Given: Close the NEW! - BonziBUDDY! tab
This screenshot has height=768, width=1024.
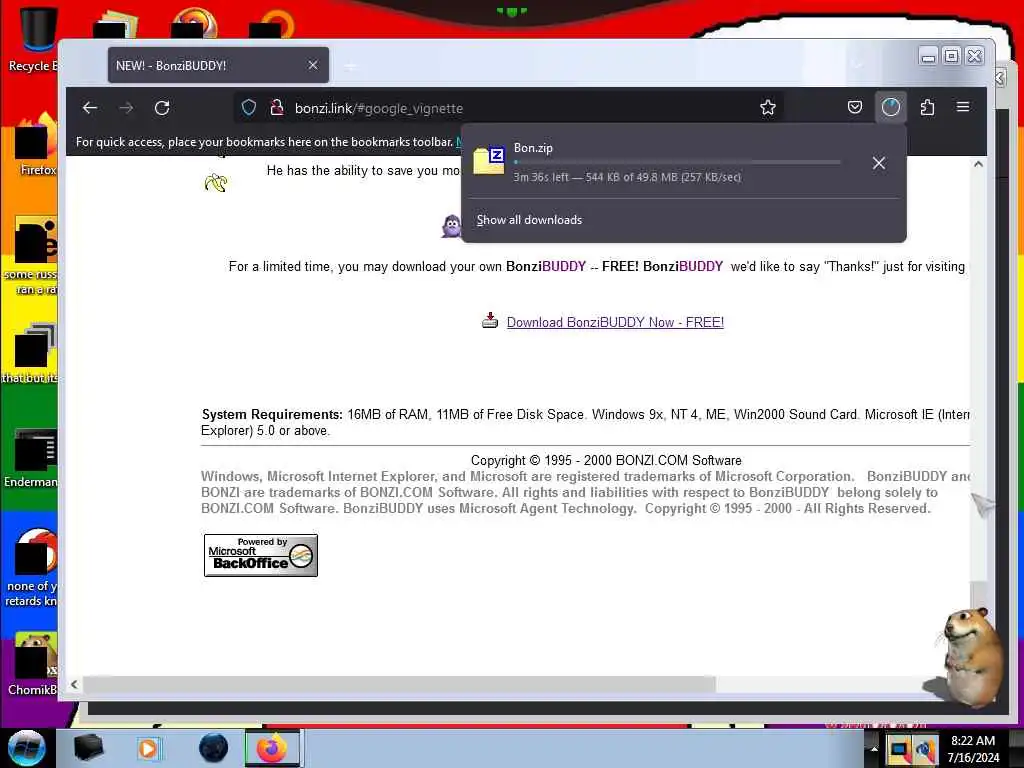Looking at the screenshot, I should (313, 65).
